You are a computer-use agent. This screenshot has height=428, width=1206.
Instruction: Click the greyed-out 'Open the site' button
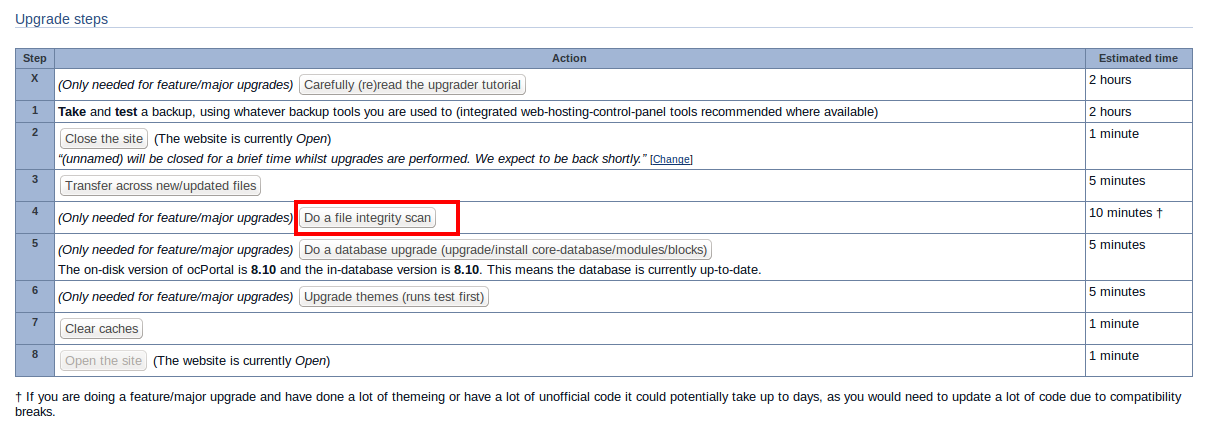point(104,360)
